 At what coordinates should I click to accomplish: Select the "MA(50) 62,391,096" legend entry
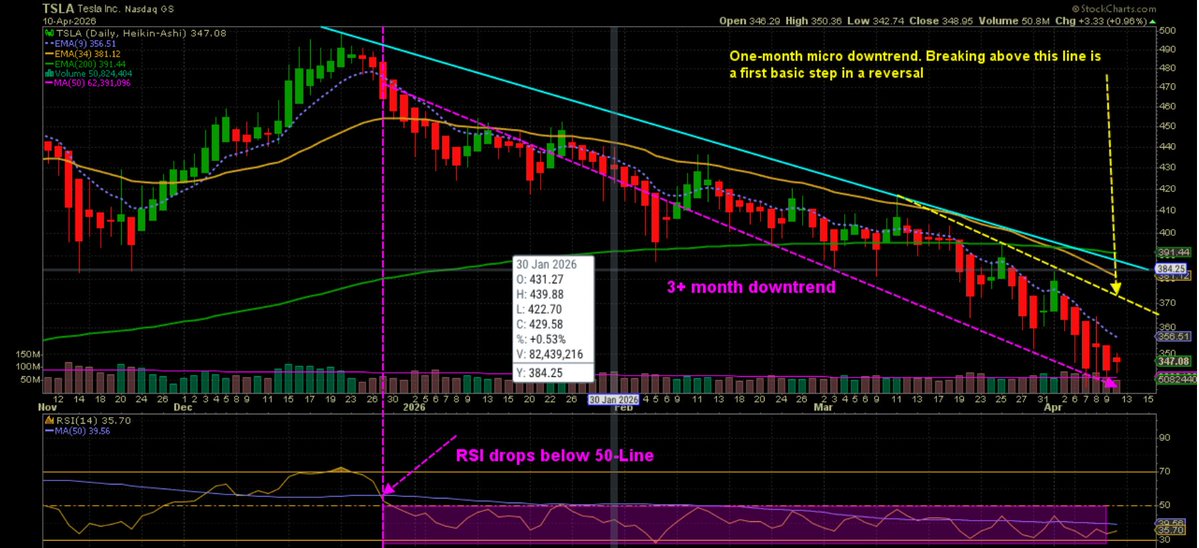tap(92, 83)
